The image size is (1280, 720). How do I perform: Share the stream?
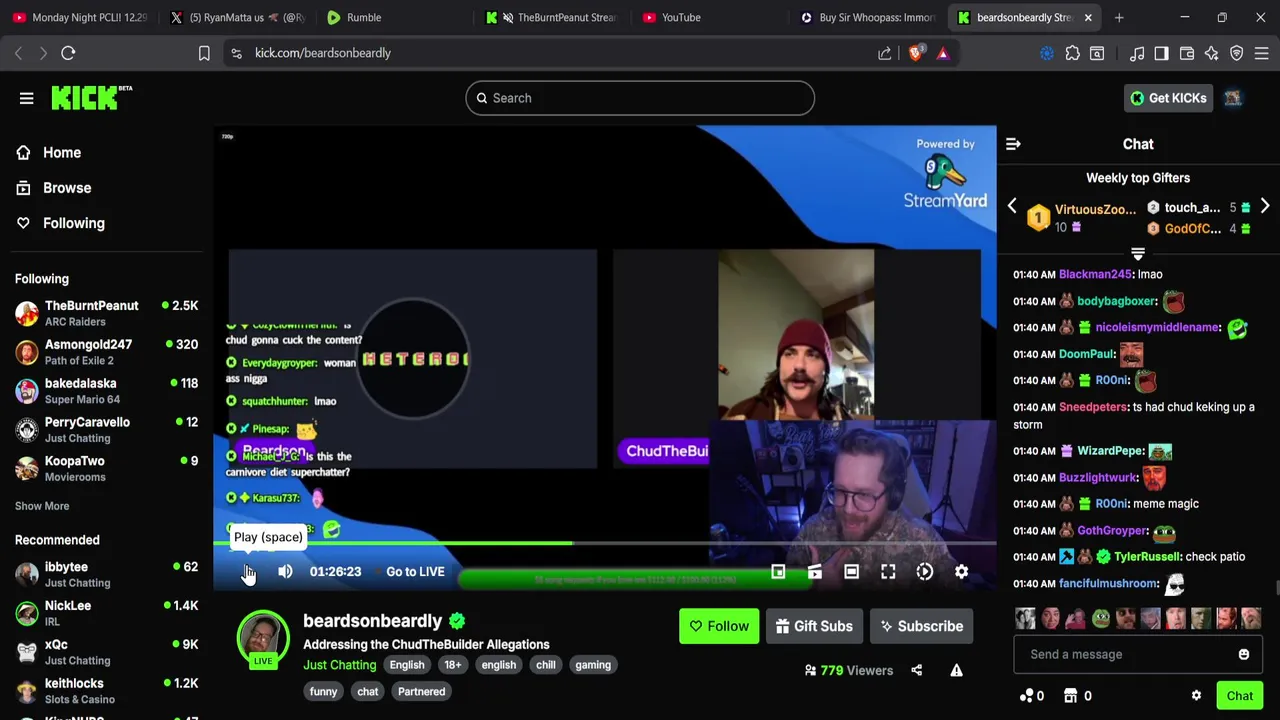click(x=917, y=670)
